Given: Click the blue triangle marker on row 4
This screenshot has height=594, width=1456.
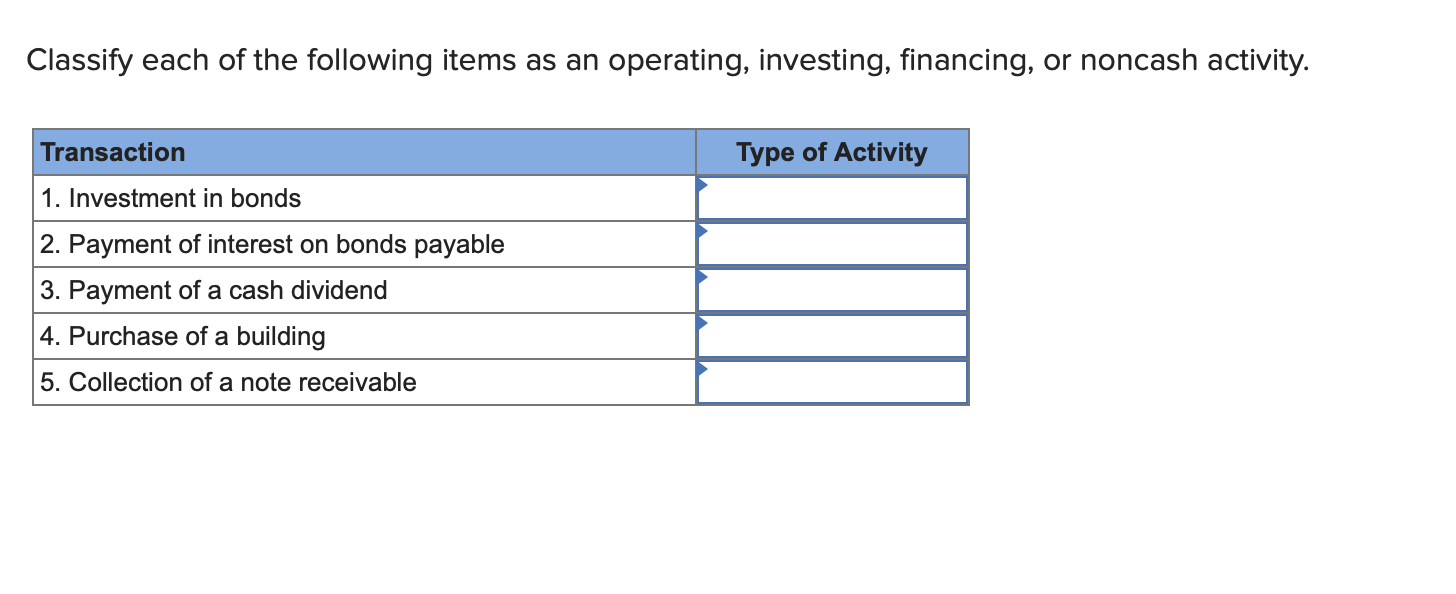Looking at the screenshot, I should pos(701,320).
